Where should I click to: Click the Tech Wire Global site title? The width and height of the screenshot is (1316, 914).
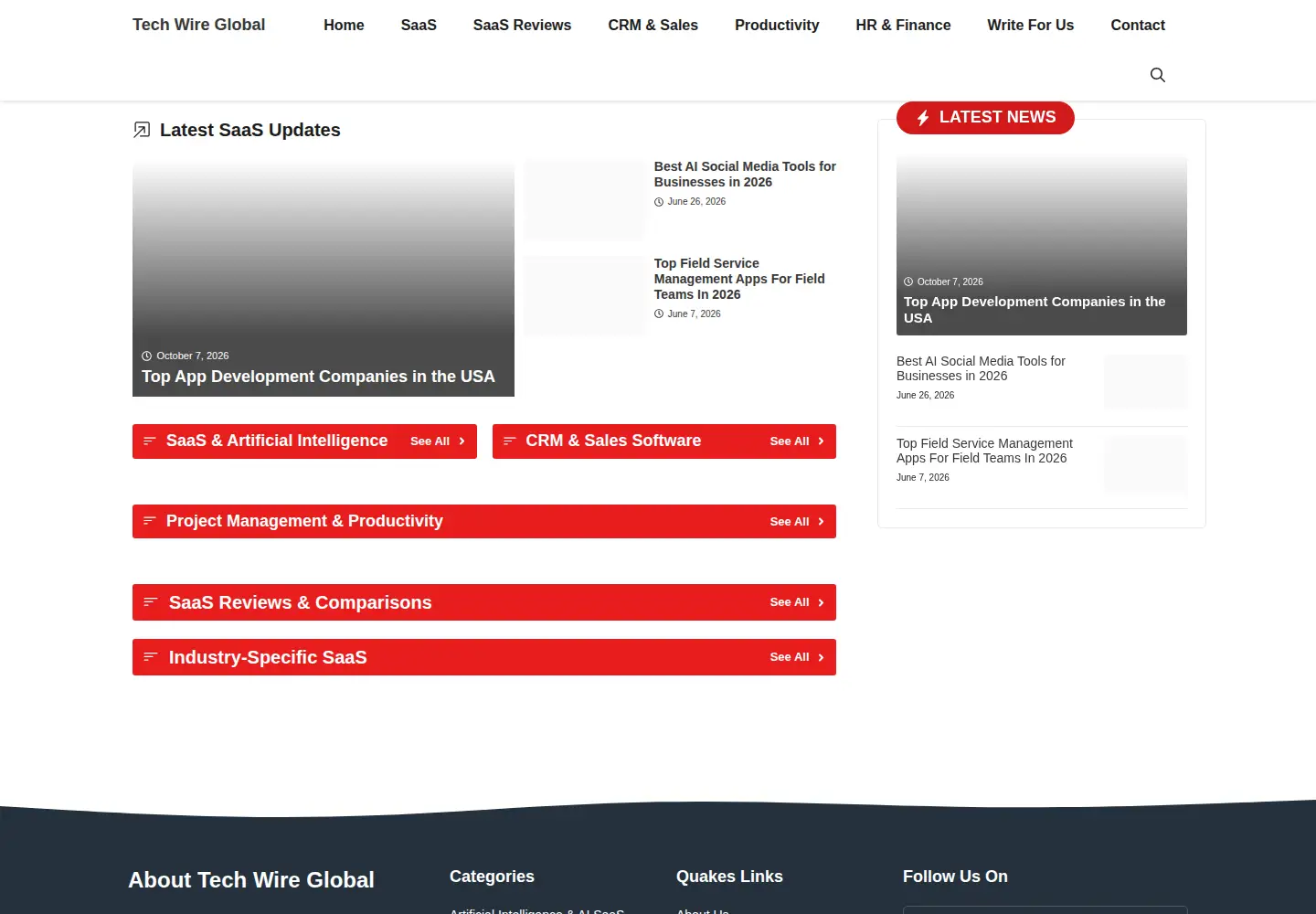(x=198, y=25)
